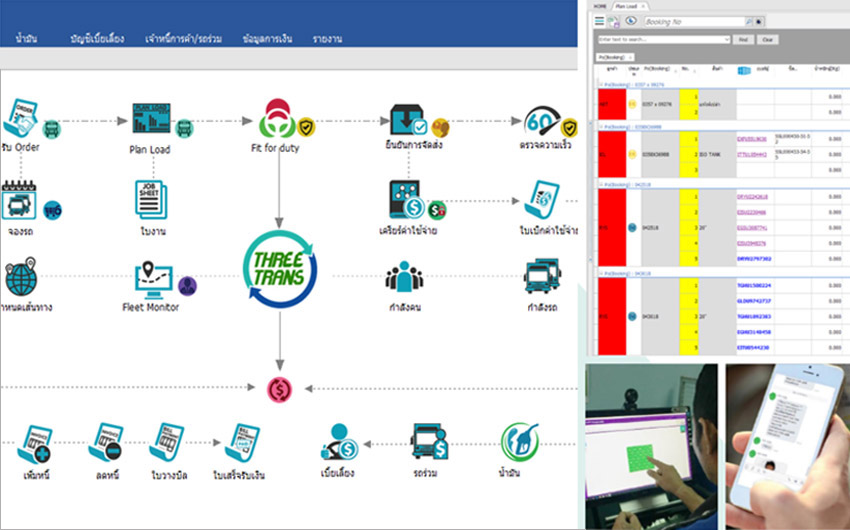
Task: Open the รับ Order workflow icon
Action: point(20,118)
